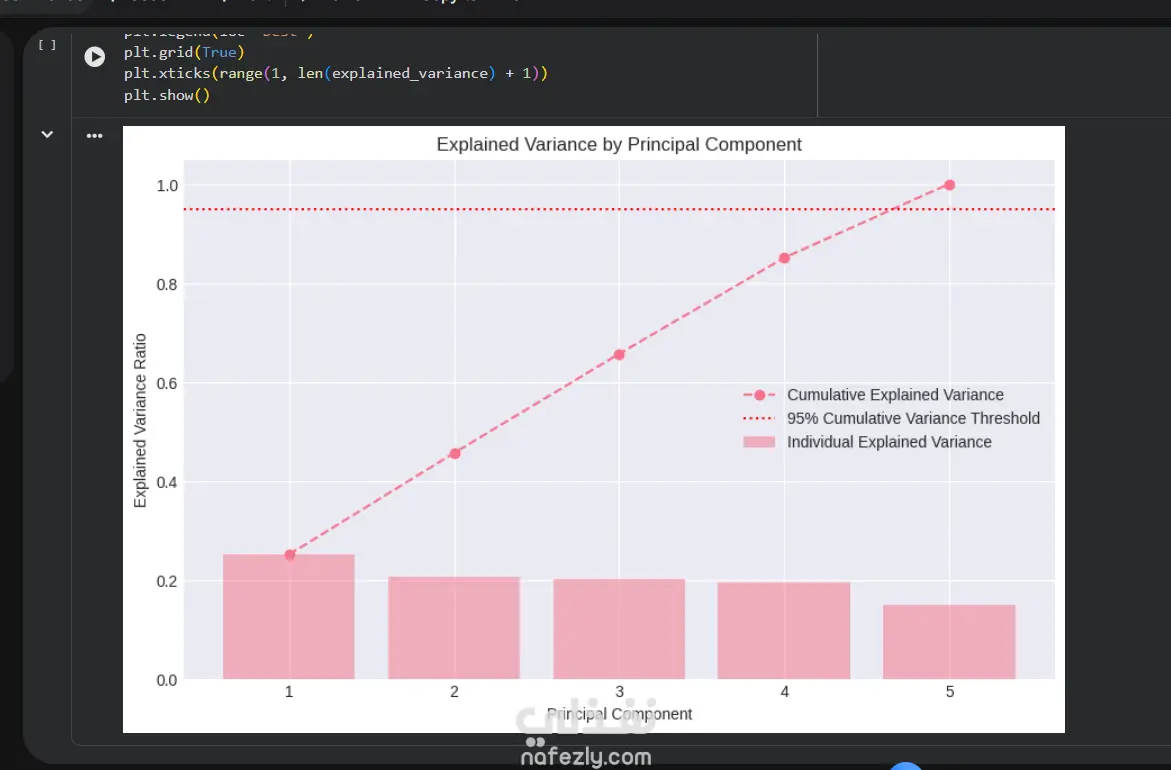Collapse the chart output using the chevron
The width and height of the screenshot is (1171, 770).
pos(47,135)
